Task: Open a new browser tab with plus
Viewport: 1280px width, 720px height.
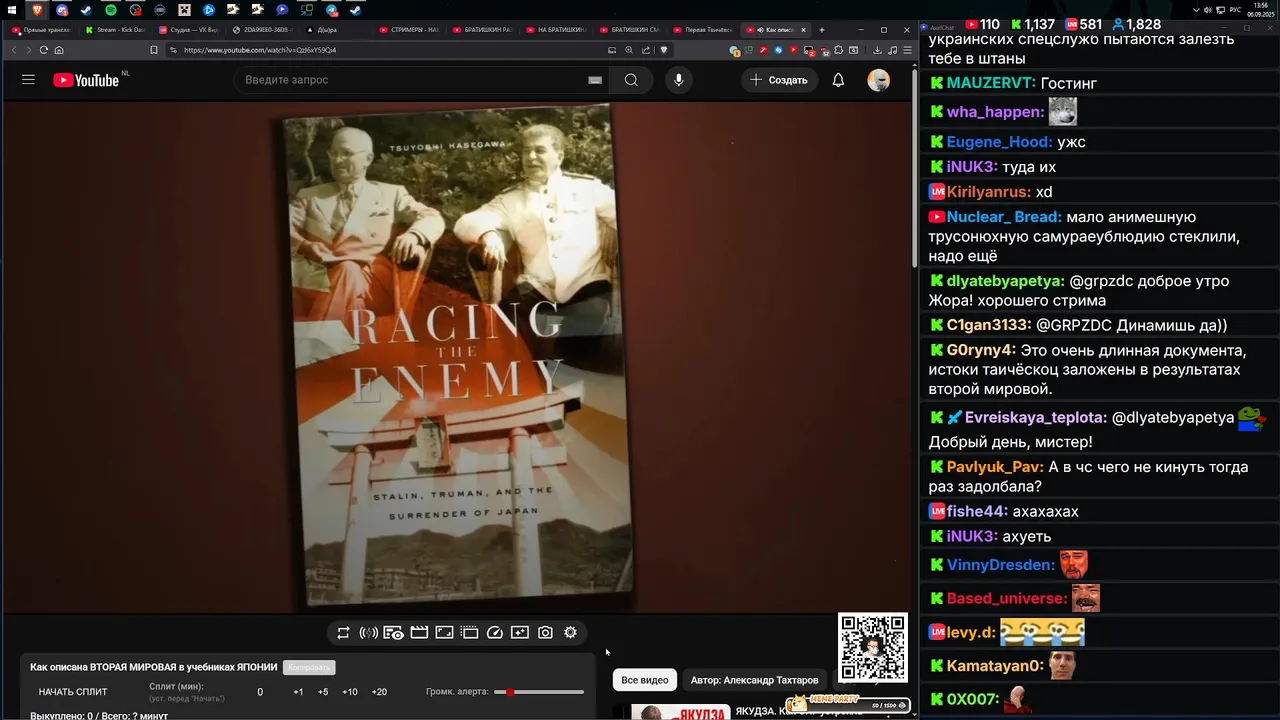Action: pos(821,30)
